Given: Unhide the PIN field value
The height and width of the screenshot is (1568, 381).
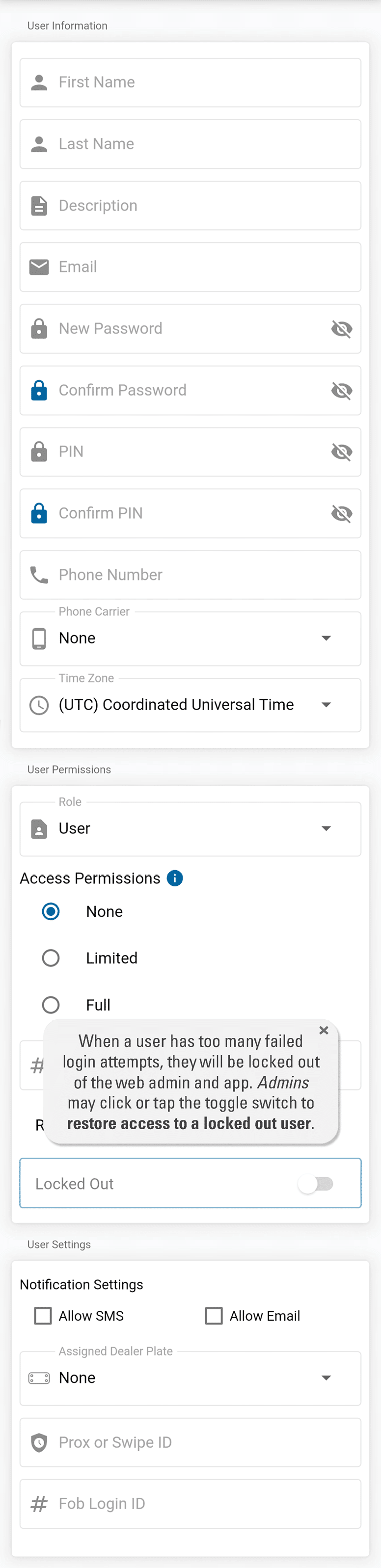Looking at the screenshot, I should click(341, 452).
